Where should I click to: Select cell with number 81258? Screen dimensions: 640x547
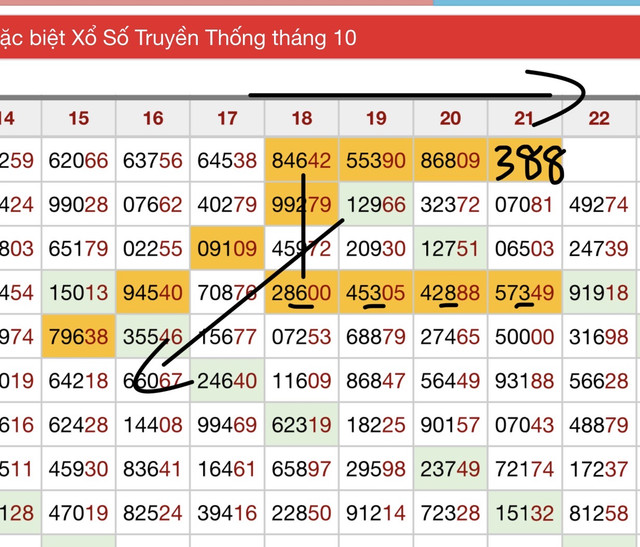(x=599, y=513)
